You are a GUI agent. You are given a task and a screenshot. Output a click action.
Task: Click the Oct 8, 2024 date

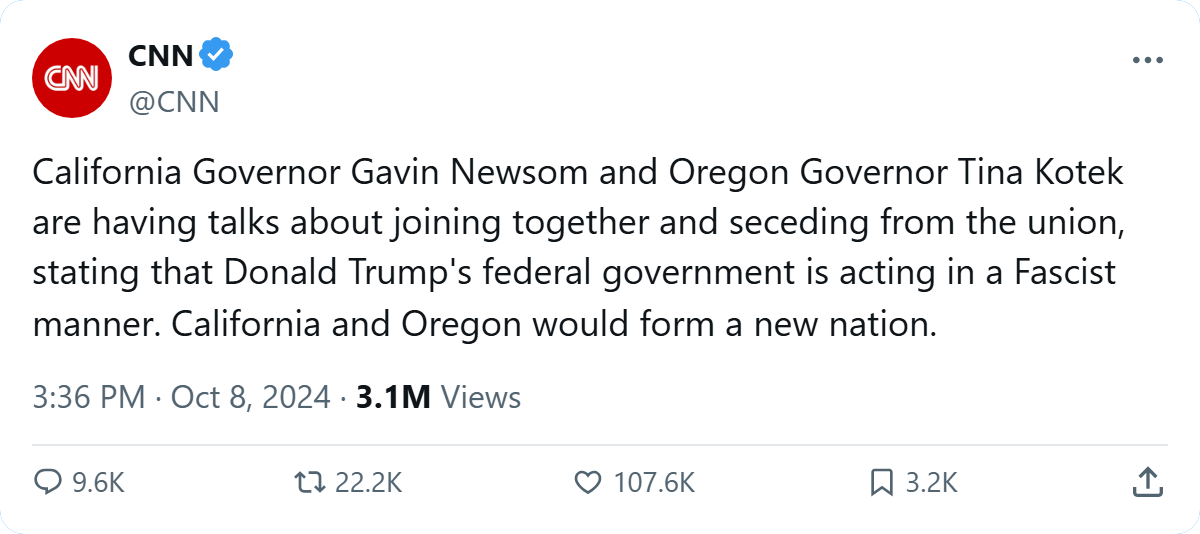[250, 397]
